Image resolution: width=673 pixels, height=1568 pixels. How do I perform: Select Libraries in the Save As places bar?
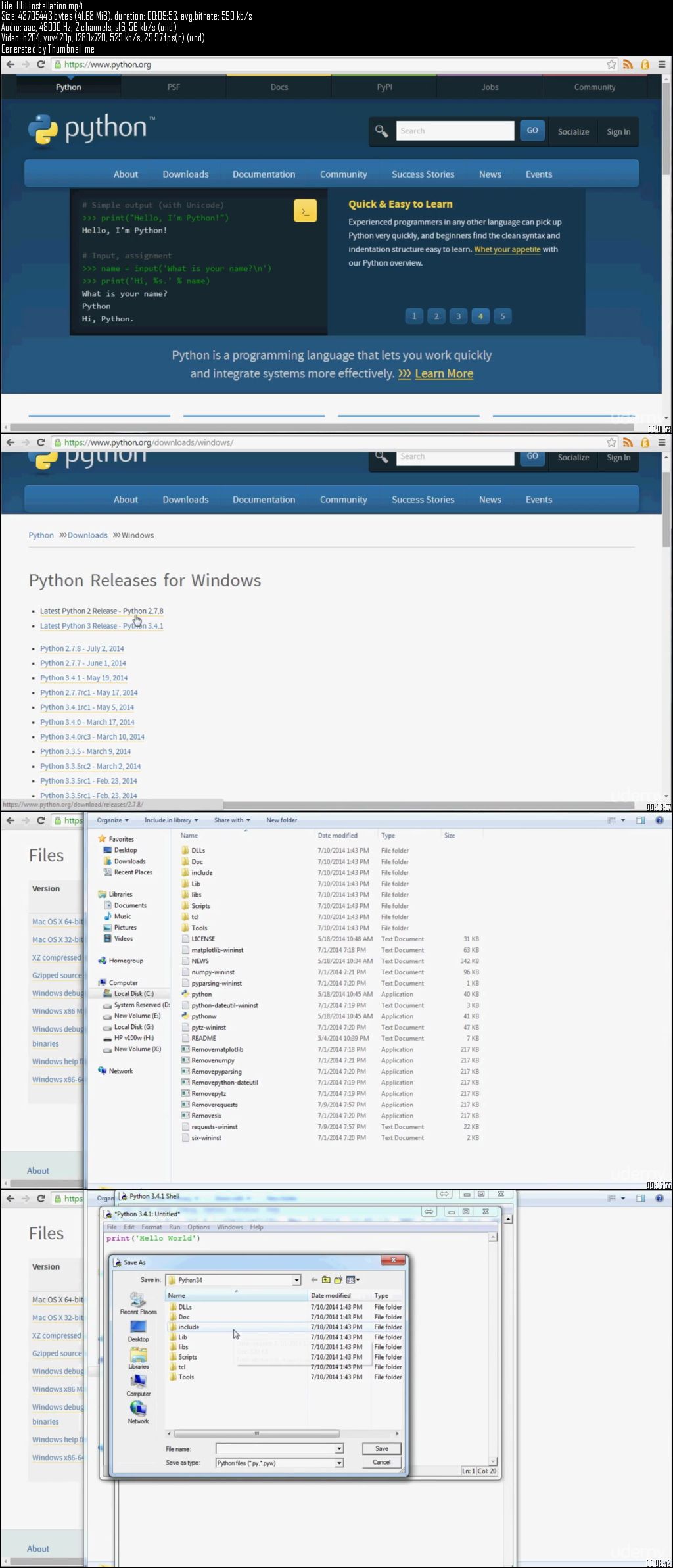(138, 1358)
